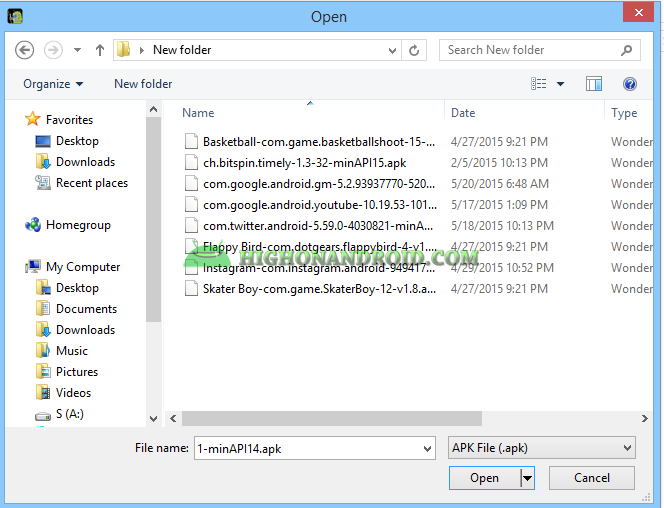This screenshot has height=508, width=664.
Task: Open the Organize menu
Action: pos(53,84)
